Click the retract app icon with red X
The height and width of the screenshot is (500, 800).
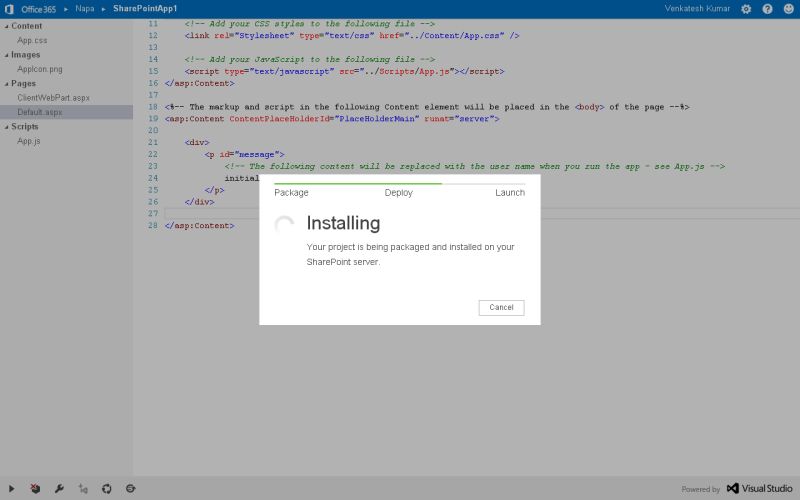35,488
